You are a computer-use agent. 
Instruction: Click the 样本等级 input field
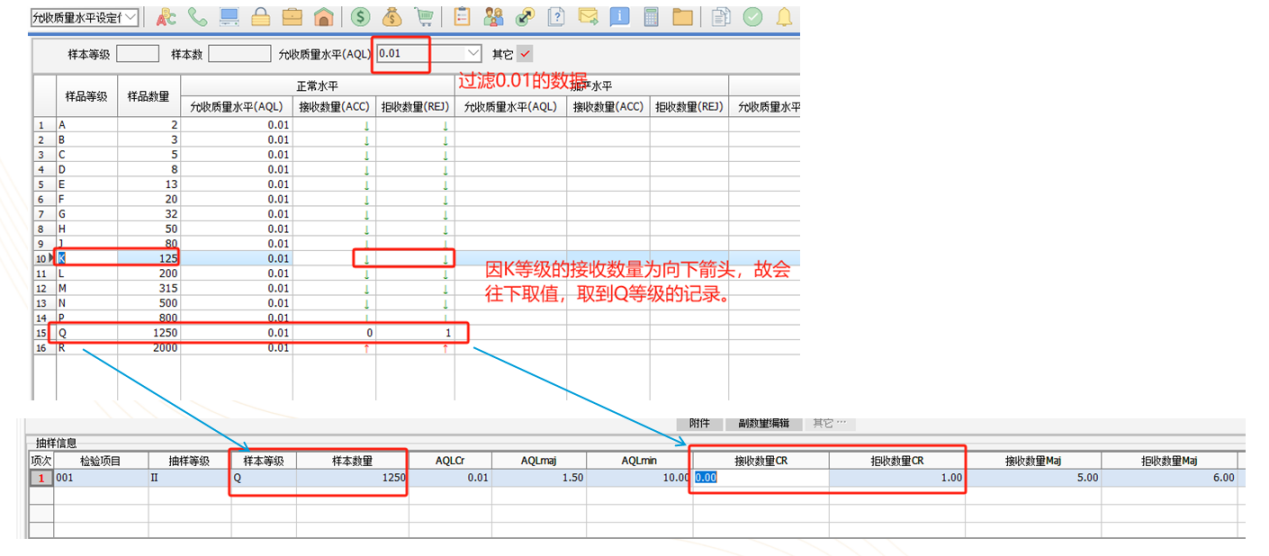138,53
